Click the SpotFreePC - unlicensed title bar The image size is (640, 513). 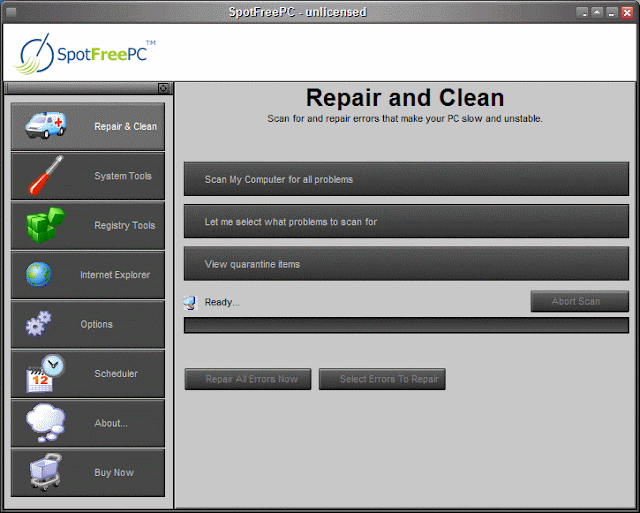click(x=297, y=12)
